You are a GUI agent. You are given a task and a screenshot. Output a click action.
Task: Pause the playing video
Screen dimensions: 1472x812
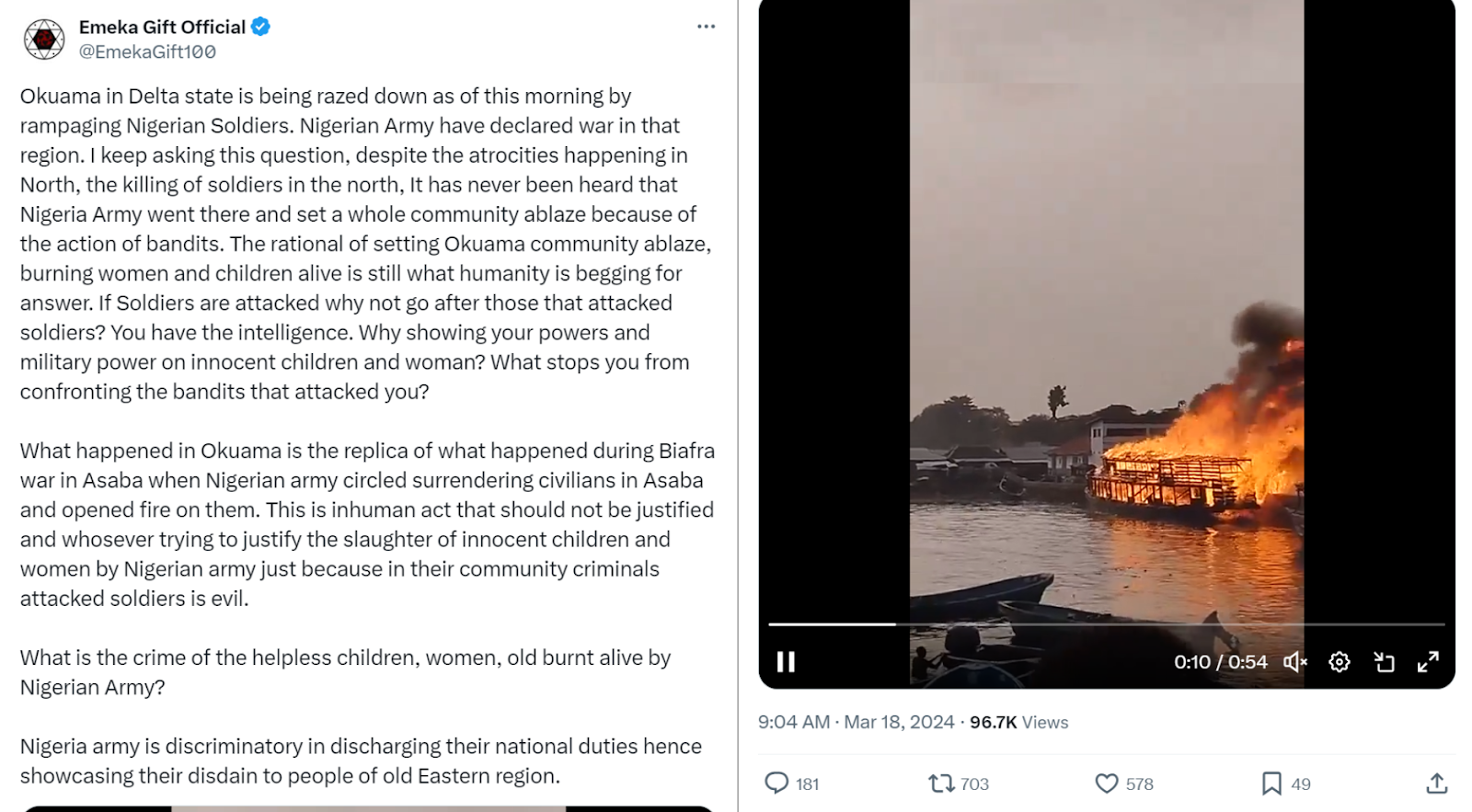pyautogui.click(x=786, y=661)
